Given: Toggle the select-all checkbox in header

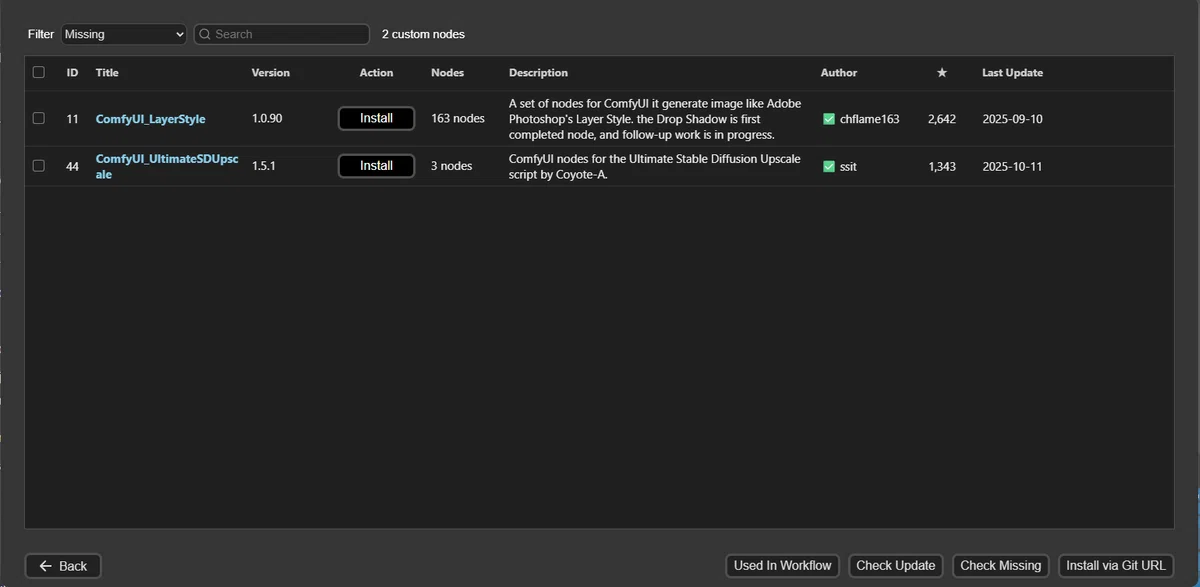Looking at the screenshot, I should (39, 72).
